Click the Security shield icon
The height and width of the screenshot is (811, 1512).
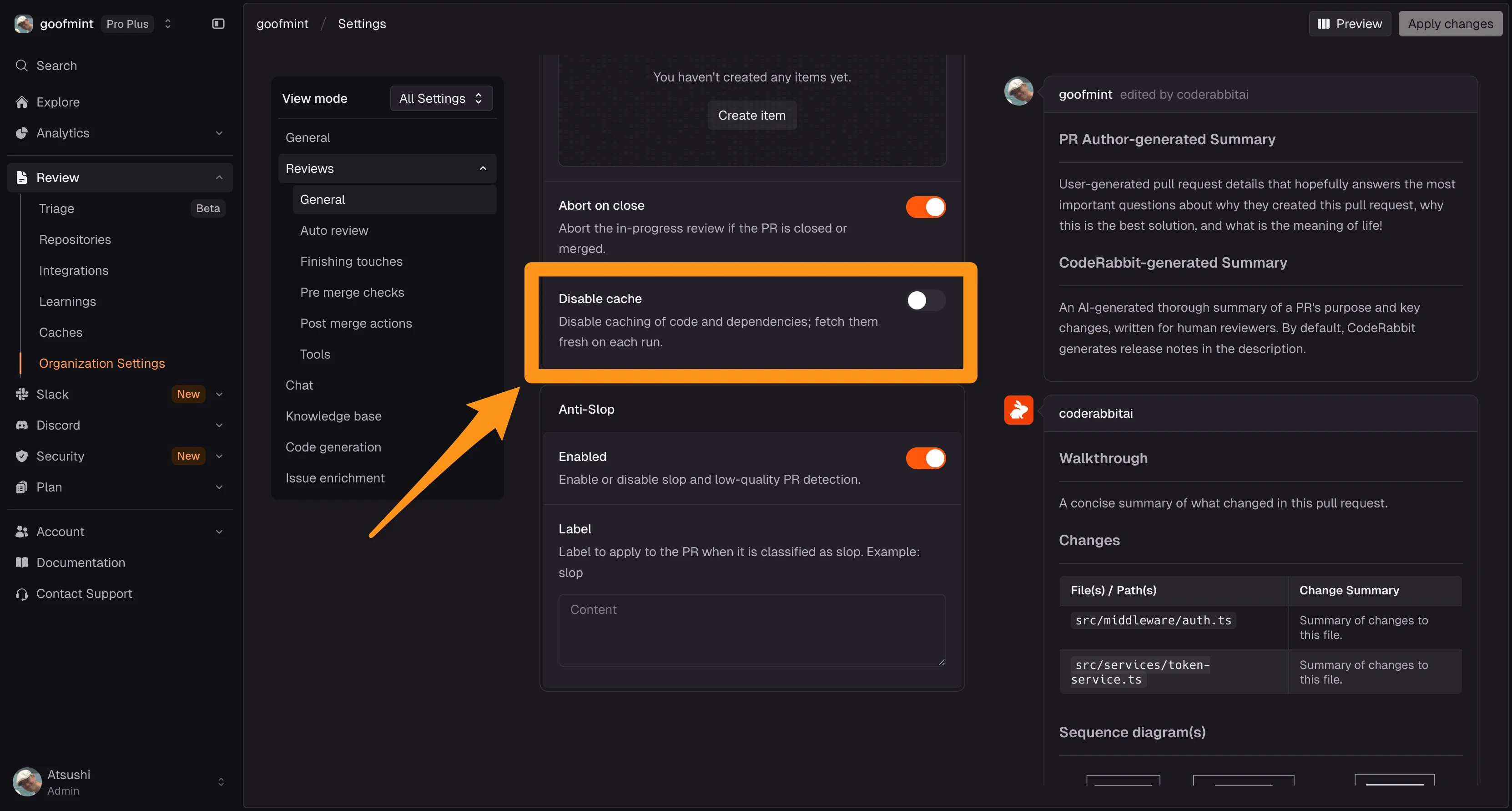[22, 456]
